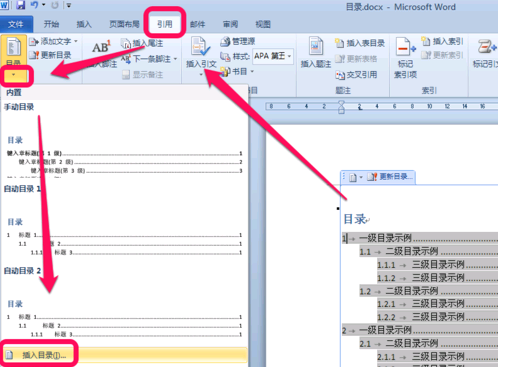509x367 pixels.
Task: Undo the last action
Action: [x=34, y=5]
